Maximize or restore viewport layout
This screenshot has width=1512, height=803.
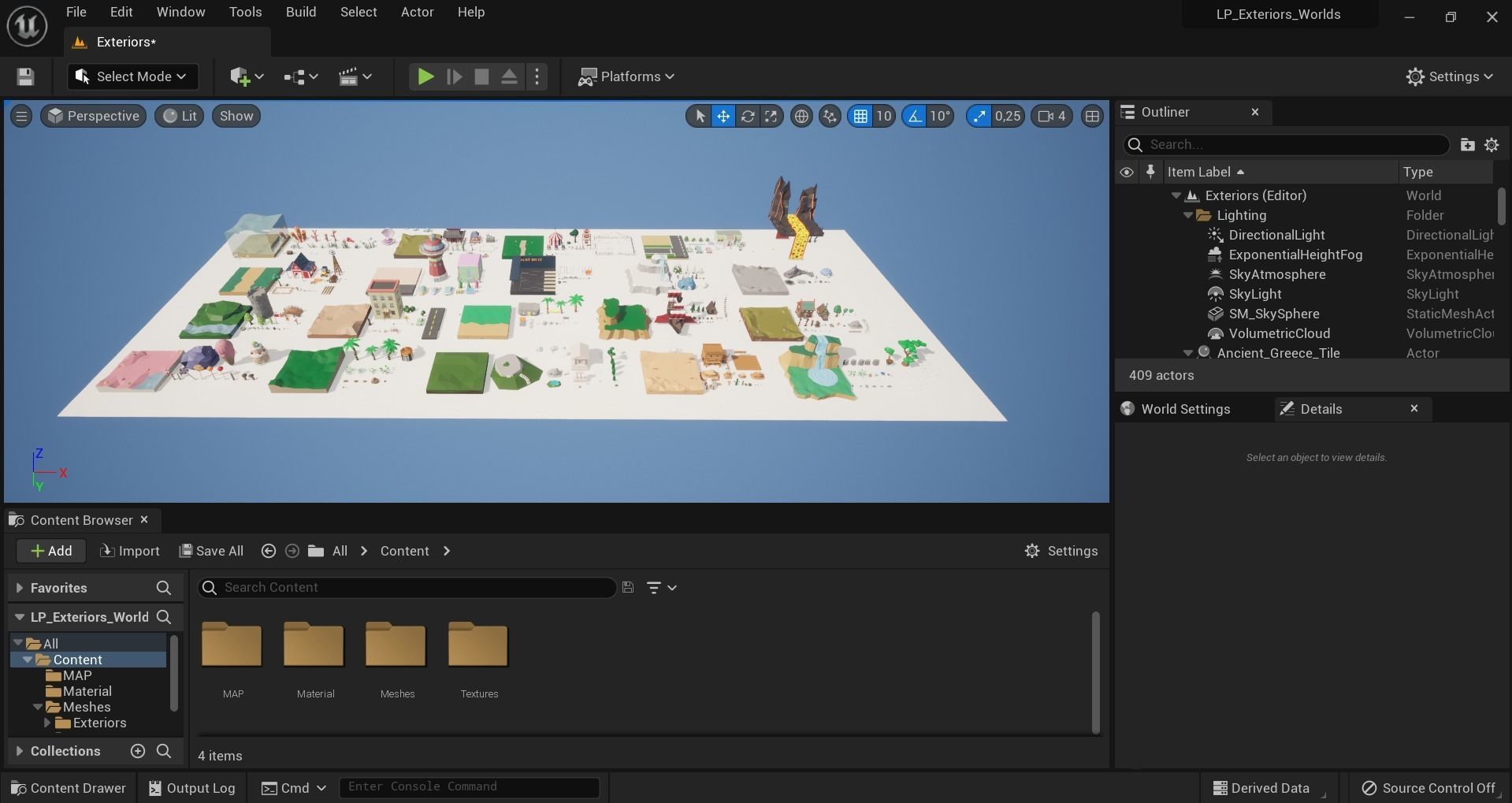tap(1092, 116)
